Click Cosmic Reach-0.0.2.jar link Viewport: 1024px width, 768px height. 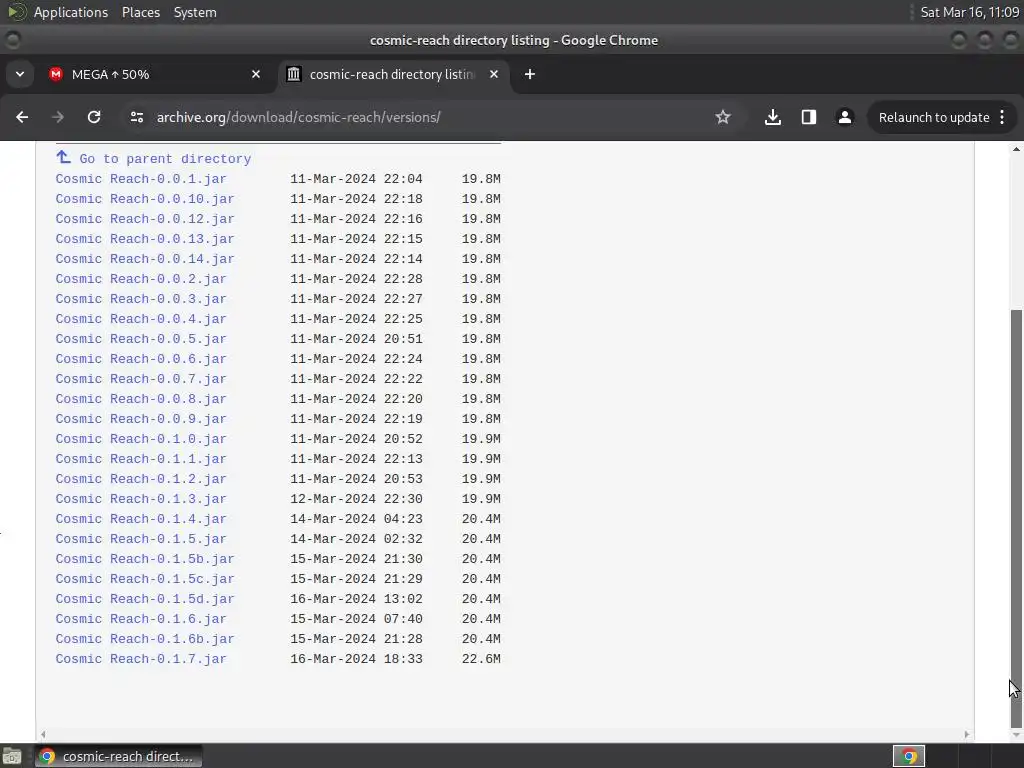pos(141,279)
